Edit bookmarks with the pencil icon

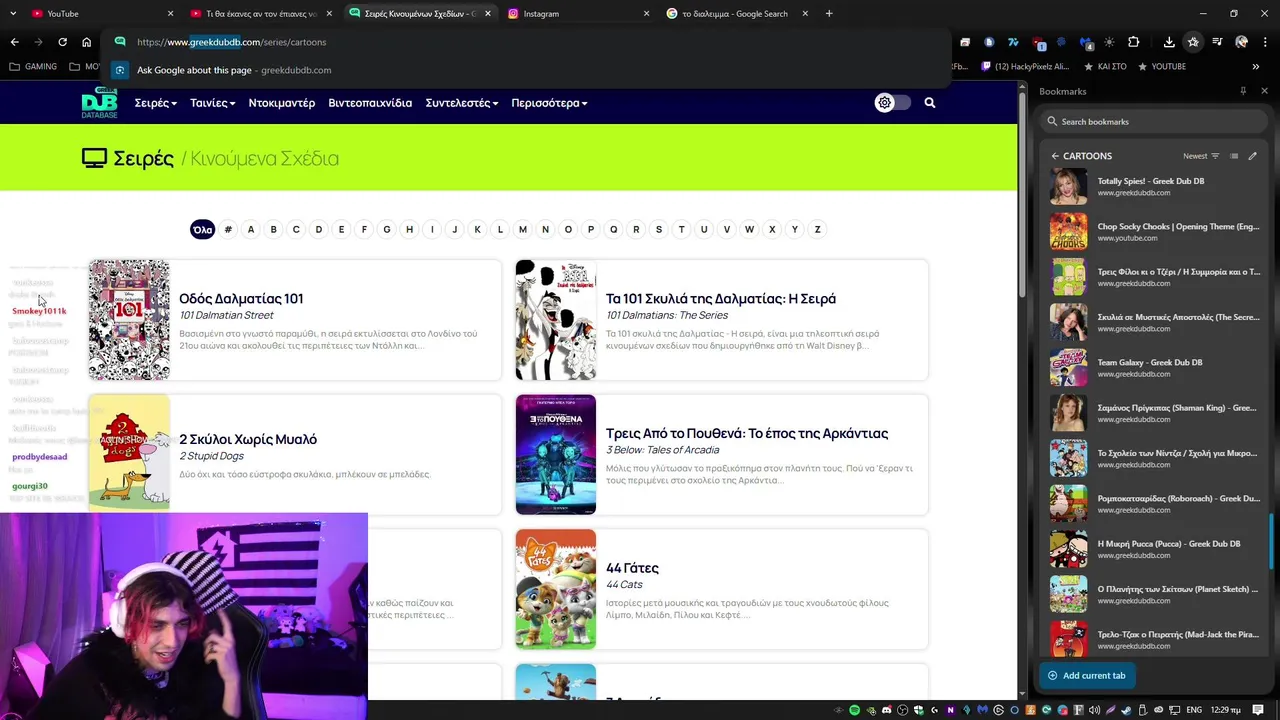coord(1252,156)
